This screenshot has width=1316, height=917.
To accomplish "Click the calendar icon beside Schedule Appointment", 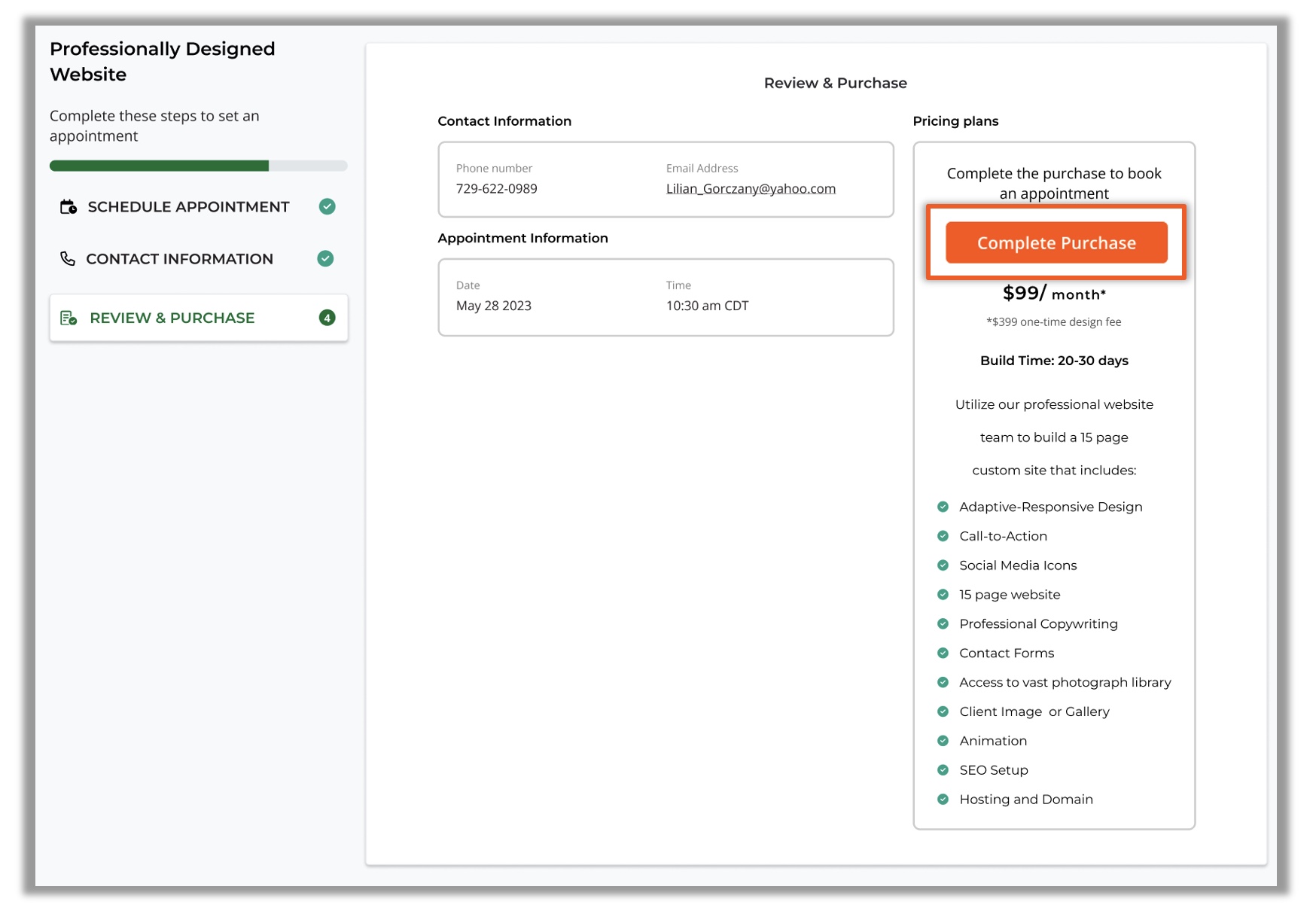I will click(x=69, y=207).
